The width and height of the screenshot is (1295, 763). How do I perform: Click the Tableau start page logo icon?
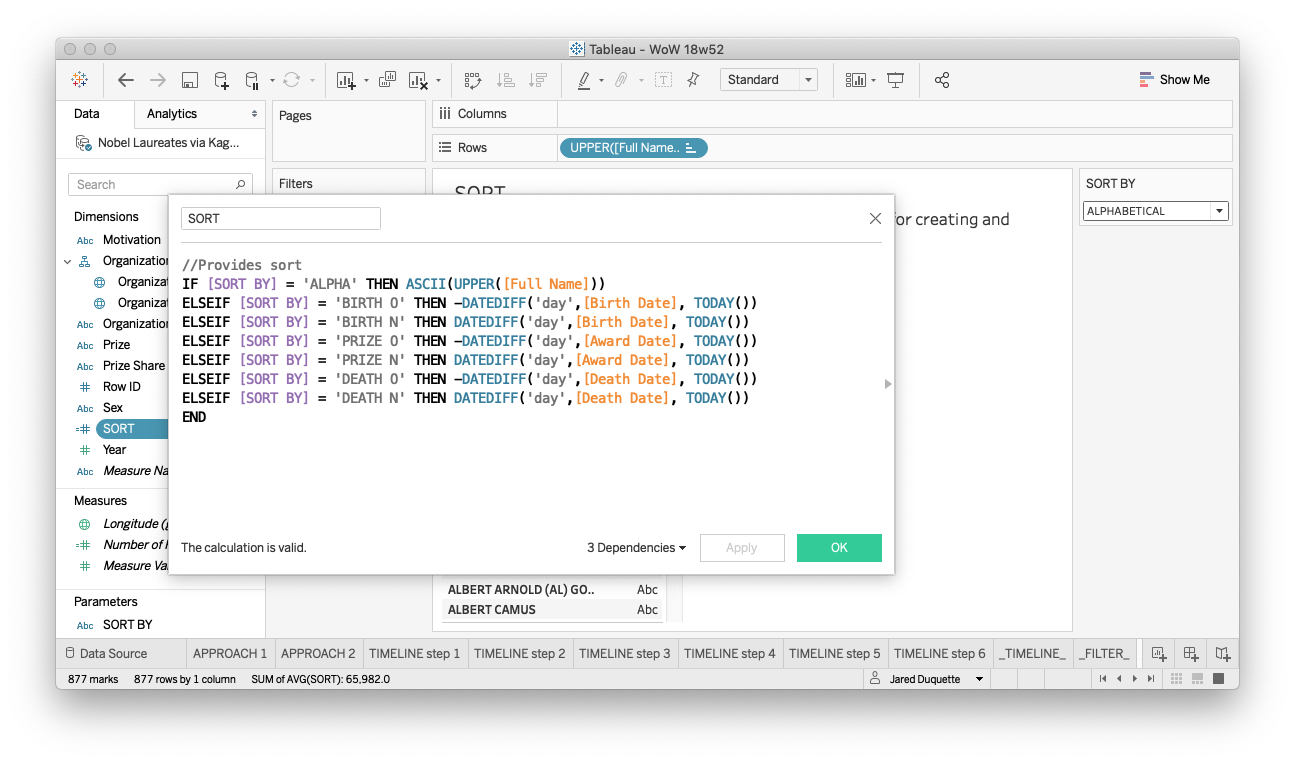[x=79, y=80]
